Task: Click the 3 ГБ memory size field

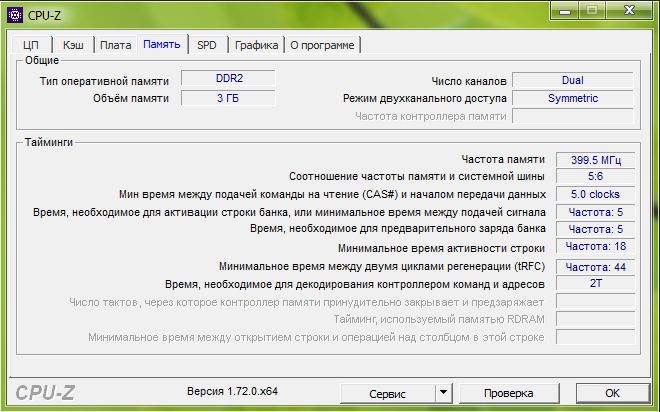Action: (x=229, y=98)
